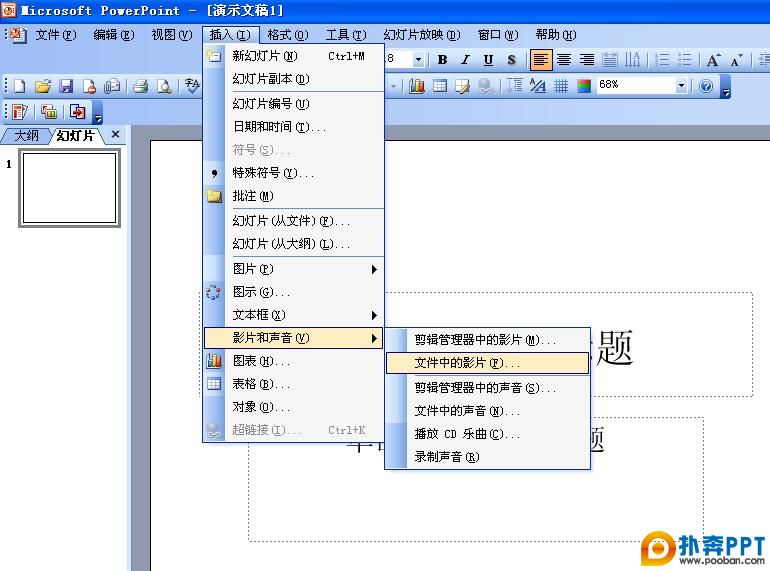Click the blue Help question mark icon
Viewport: 770px width, 571px height.
pos(706,86)
